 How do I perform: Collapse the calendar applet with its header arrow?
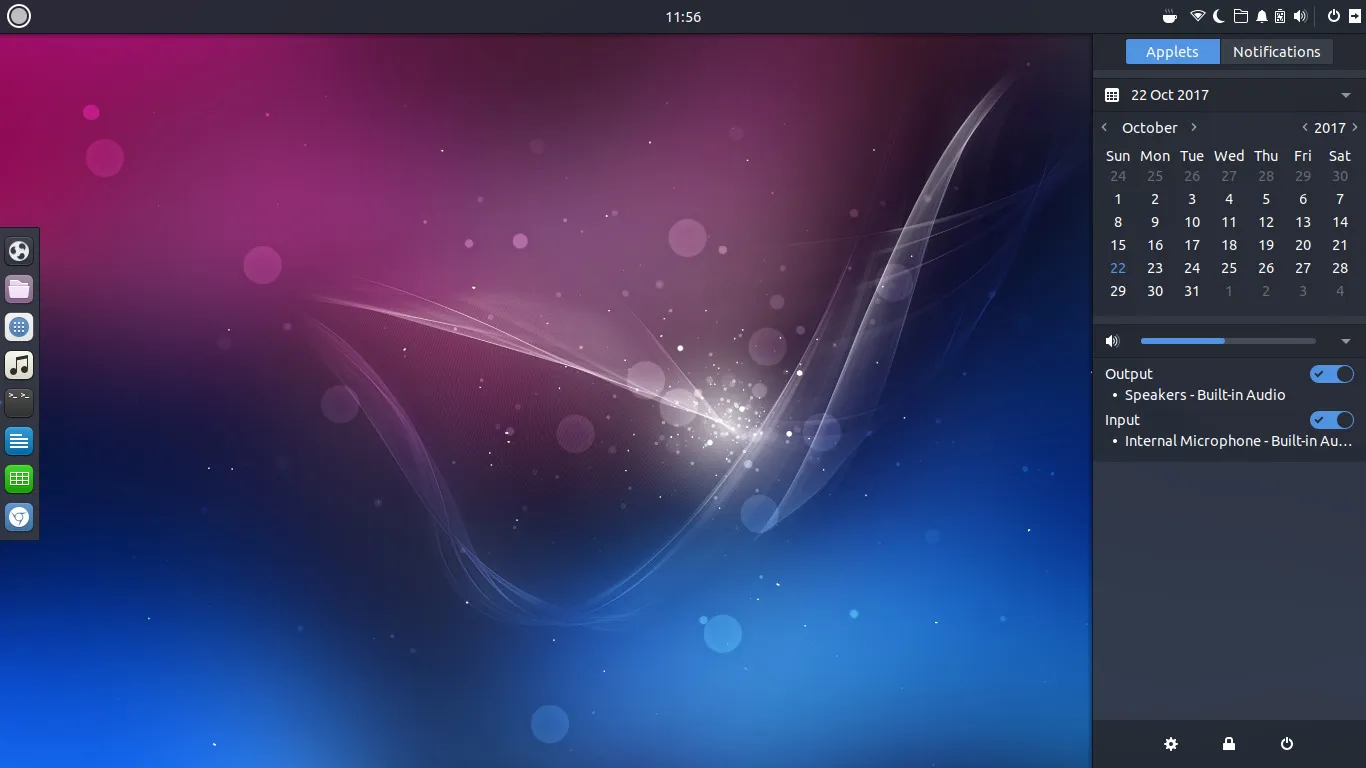click(x=1346, y=95)
